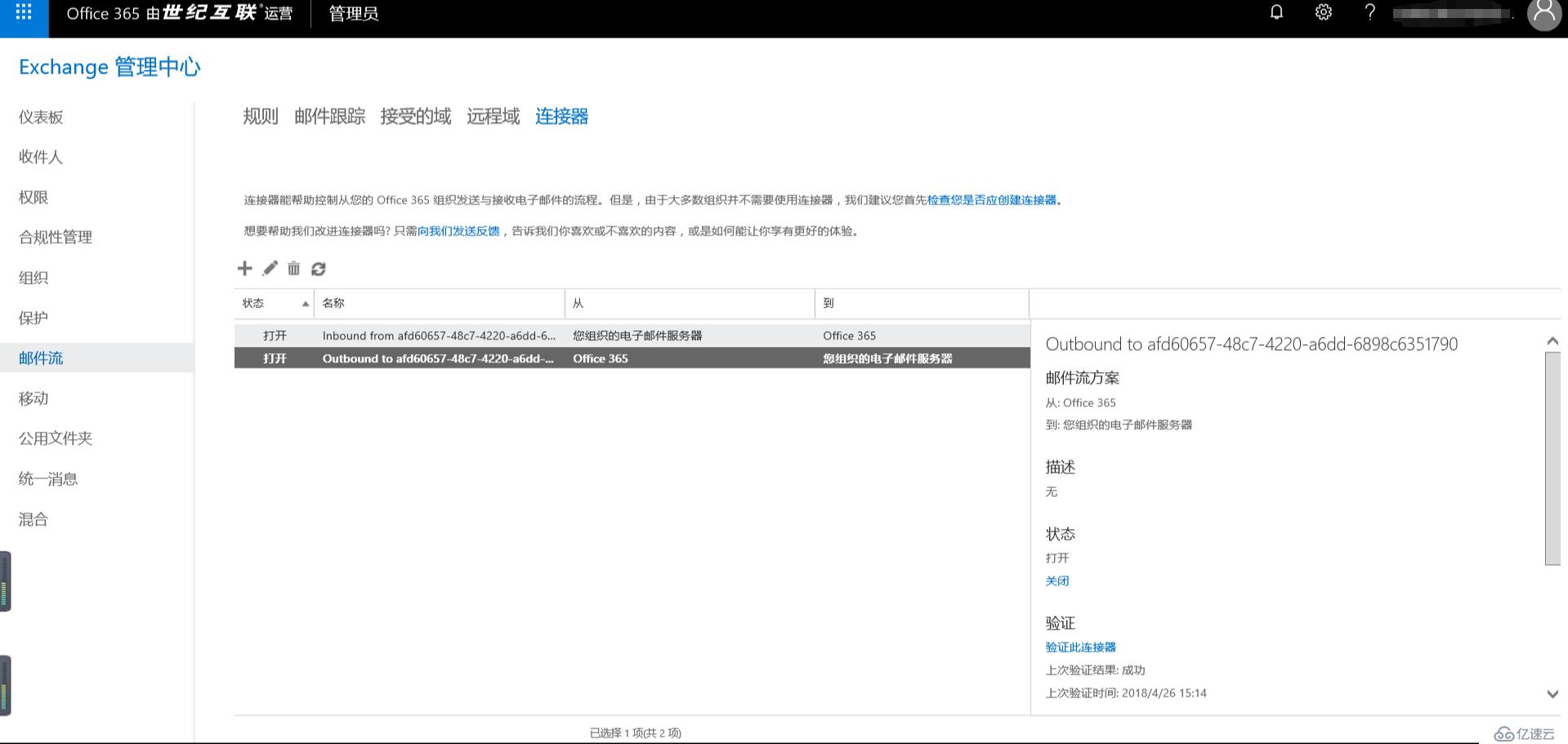Click the Exchange 管理中心 title
1568x744 pixels.
point(109,67)
